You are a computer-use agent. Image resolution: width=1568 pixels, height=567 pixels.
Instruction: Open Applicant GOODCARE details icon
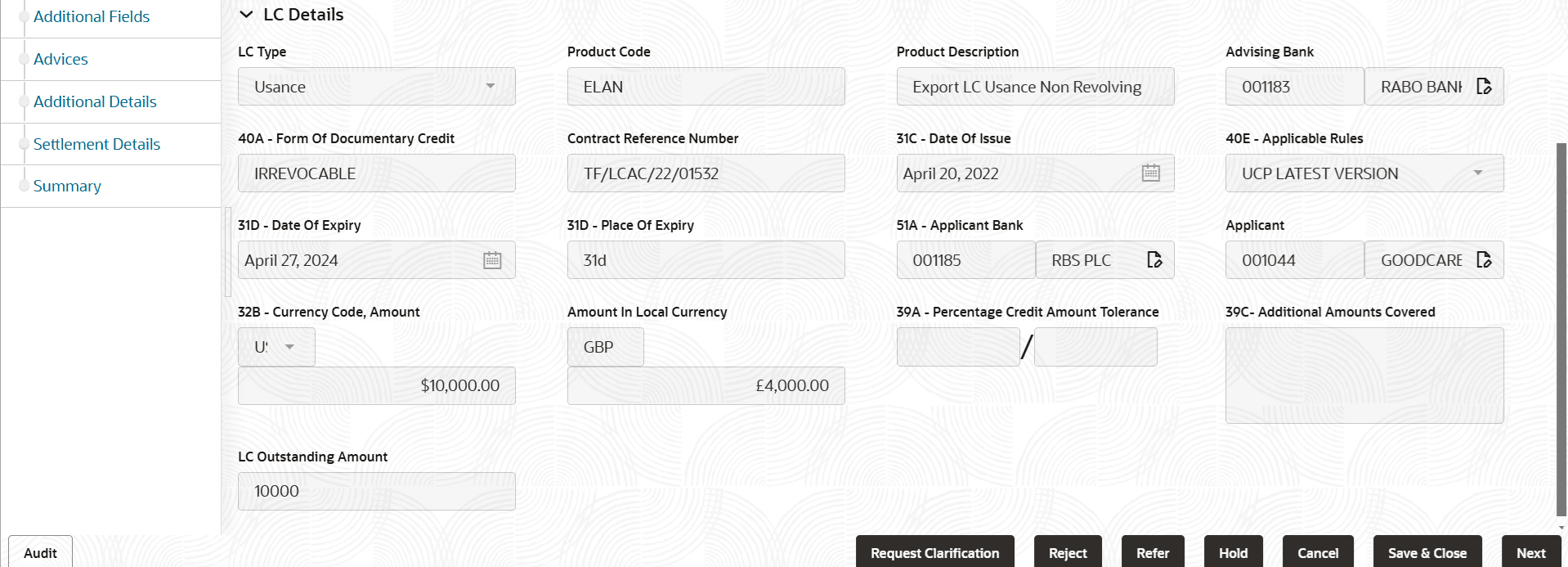coord(1485,259)
